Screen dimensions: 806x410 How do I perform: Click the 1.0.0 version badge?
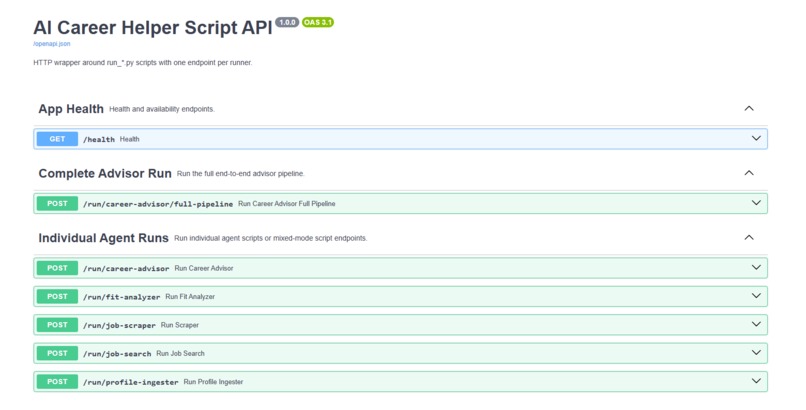(x=287, y=22)
